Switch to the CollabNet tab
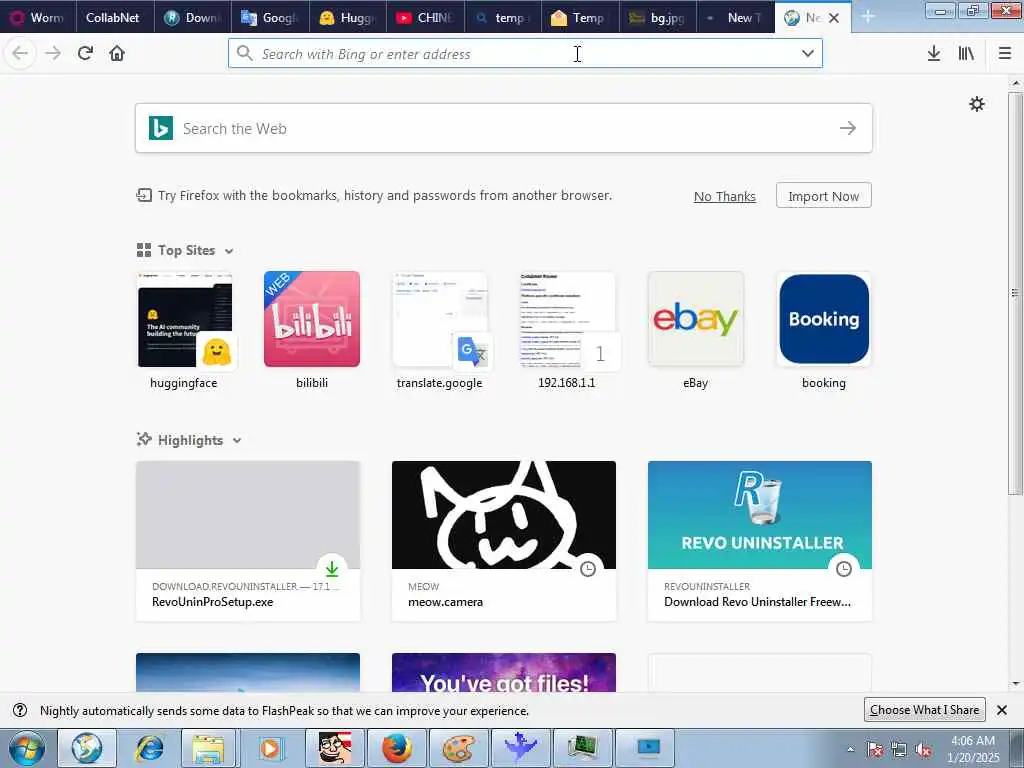The width and height of the screenshot is (1024, 768). pyautogui.click(x=113, y=18)
